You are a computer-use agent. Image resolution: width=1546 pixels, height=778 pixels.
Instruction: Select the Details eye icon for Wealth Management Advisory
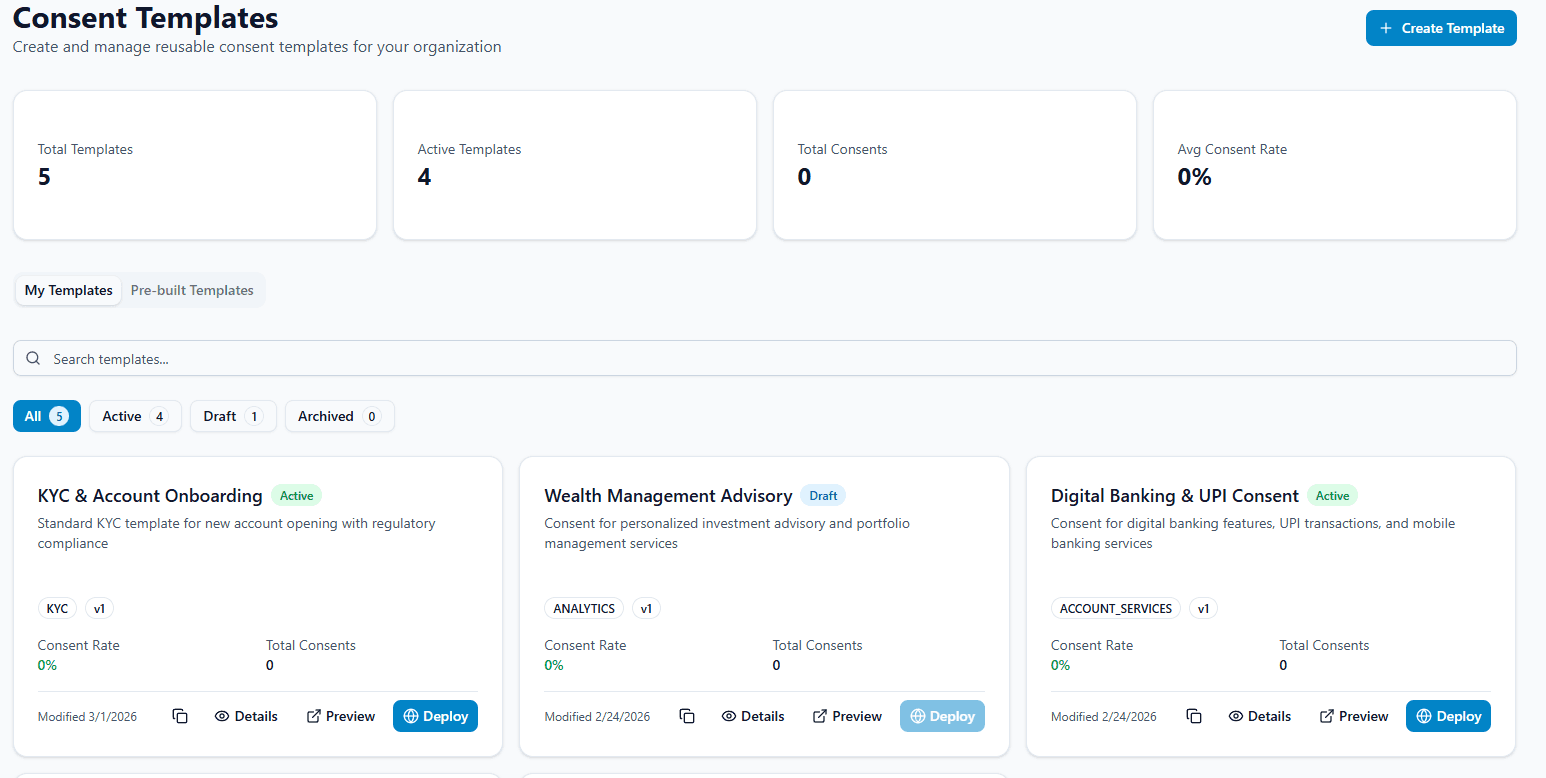(728, 716)
